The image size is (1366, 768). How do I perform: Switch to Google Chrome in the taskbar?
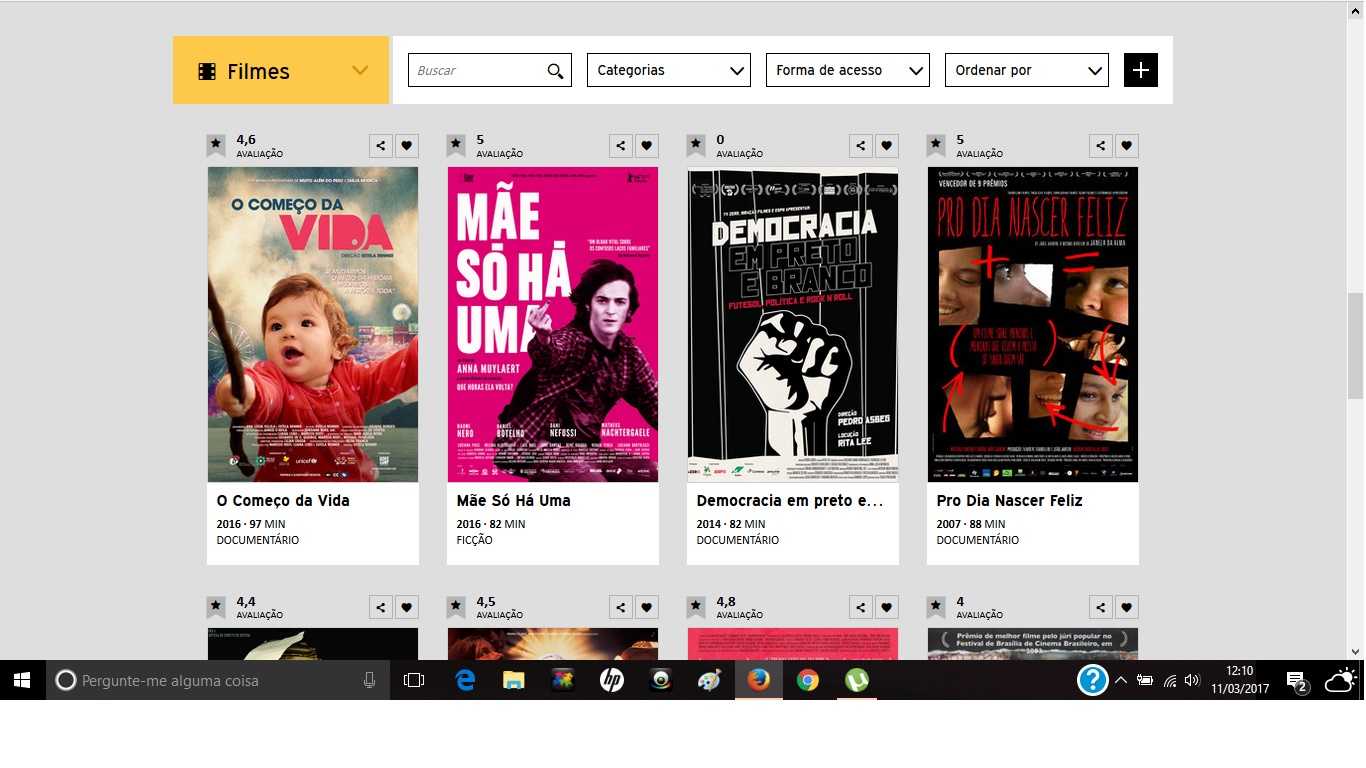tap(808, 680)
